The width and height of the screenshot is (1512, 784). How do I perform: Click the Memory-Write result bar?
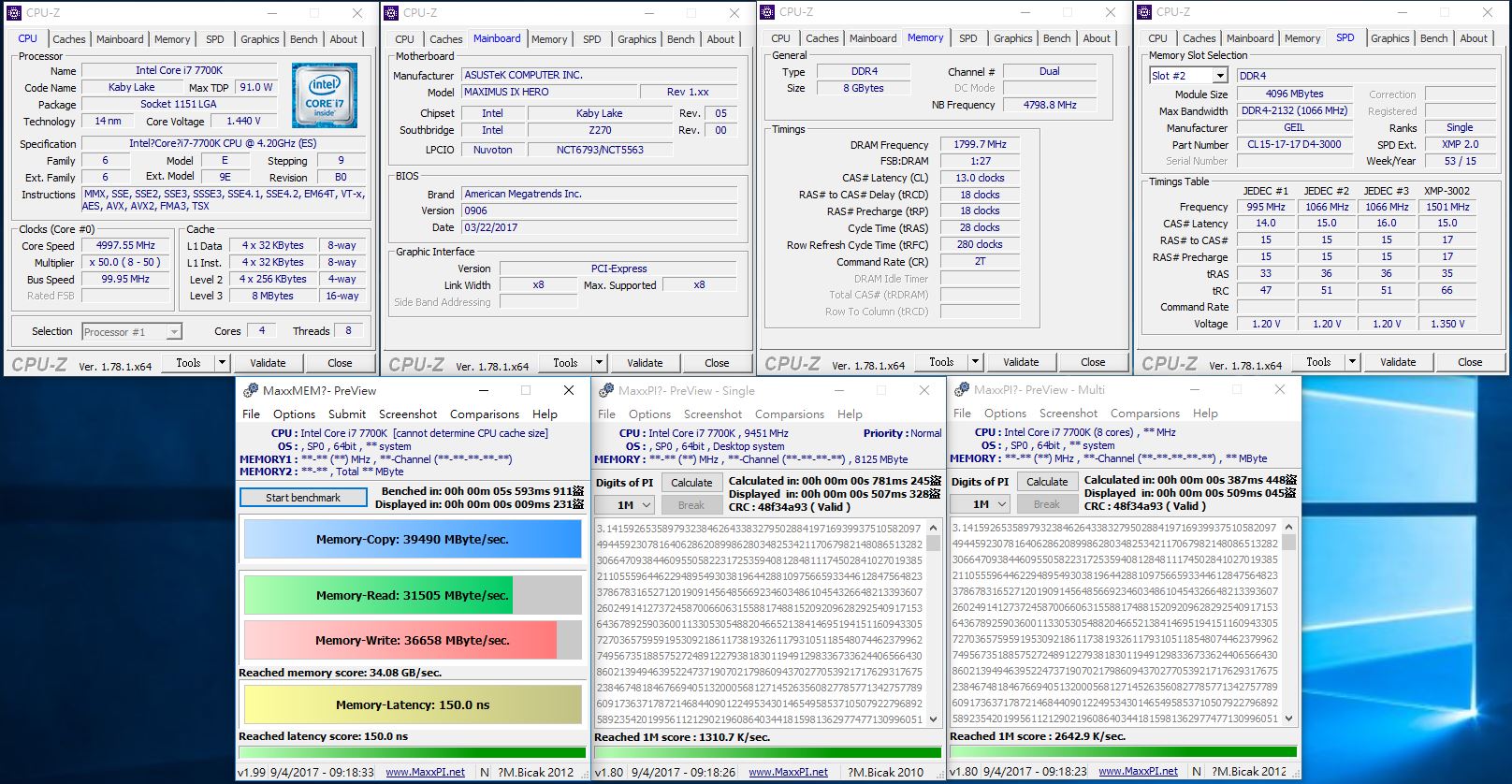413,640
